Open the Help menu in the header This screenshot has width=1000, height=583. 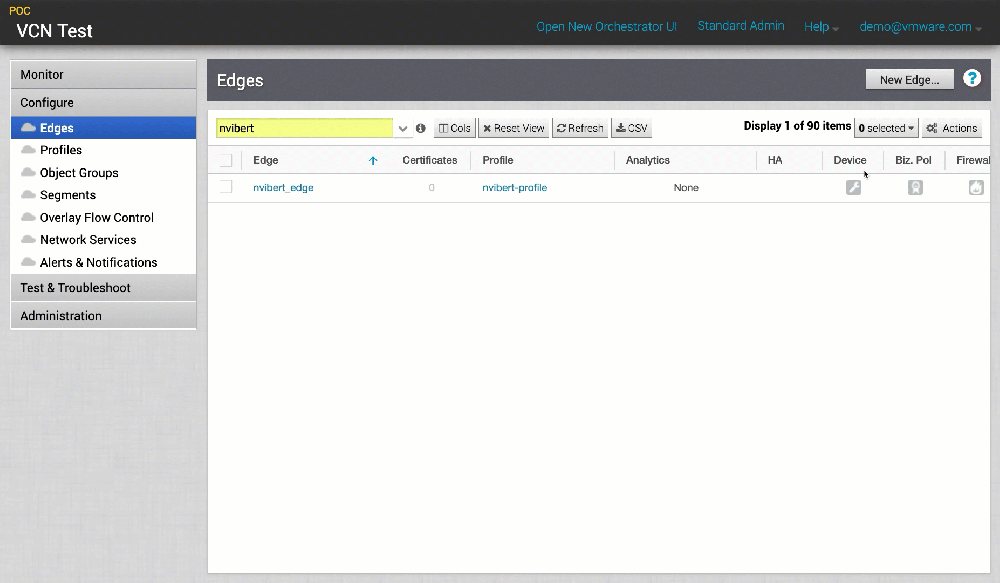[x=820, y=26]
